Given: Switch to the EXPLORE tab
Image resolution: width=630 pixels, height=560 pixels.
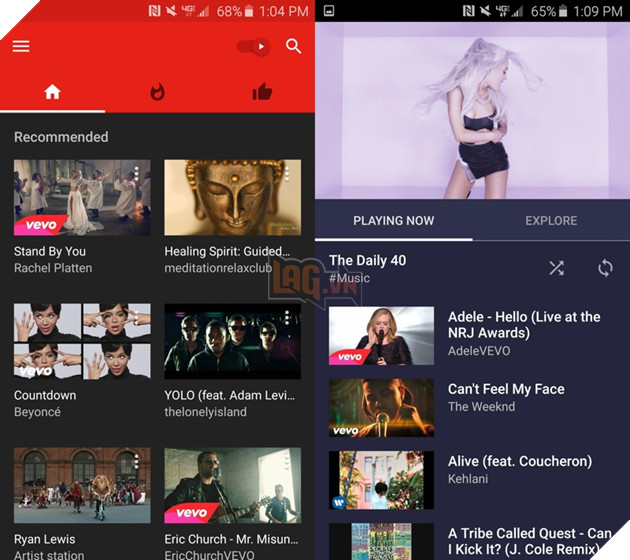Looking at the screenshot, I should click(551, 221).
